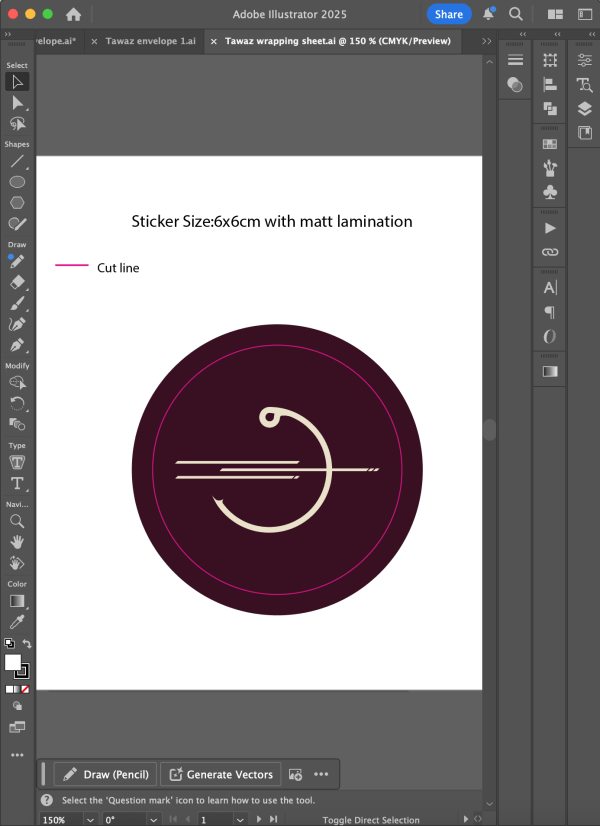The width and height of the screenshot is (600, 826).
Task: Activate the Zoom tool
Action: tap(17, 521)
